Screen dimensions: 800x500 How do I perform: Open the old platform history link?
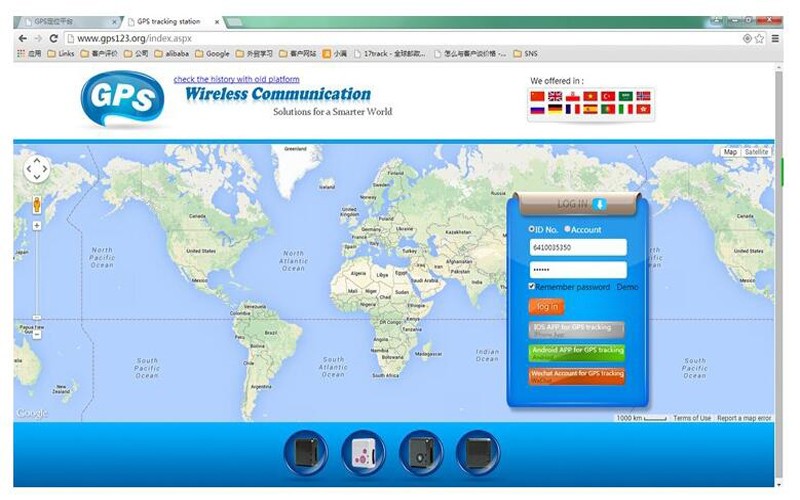pos(236,79)
